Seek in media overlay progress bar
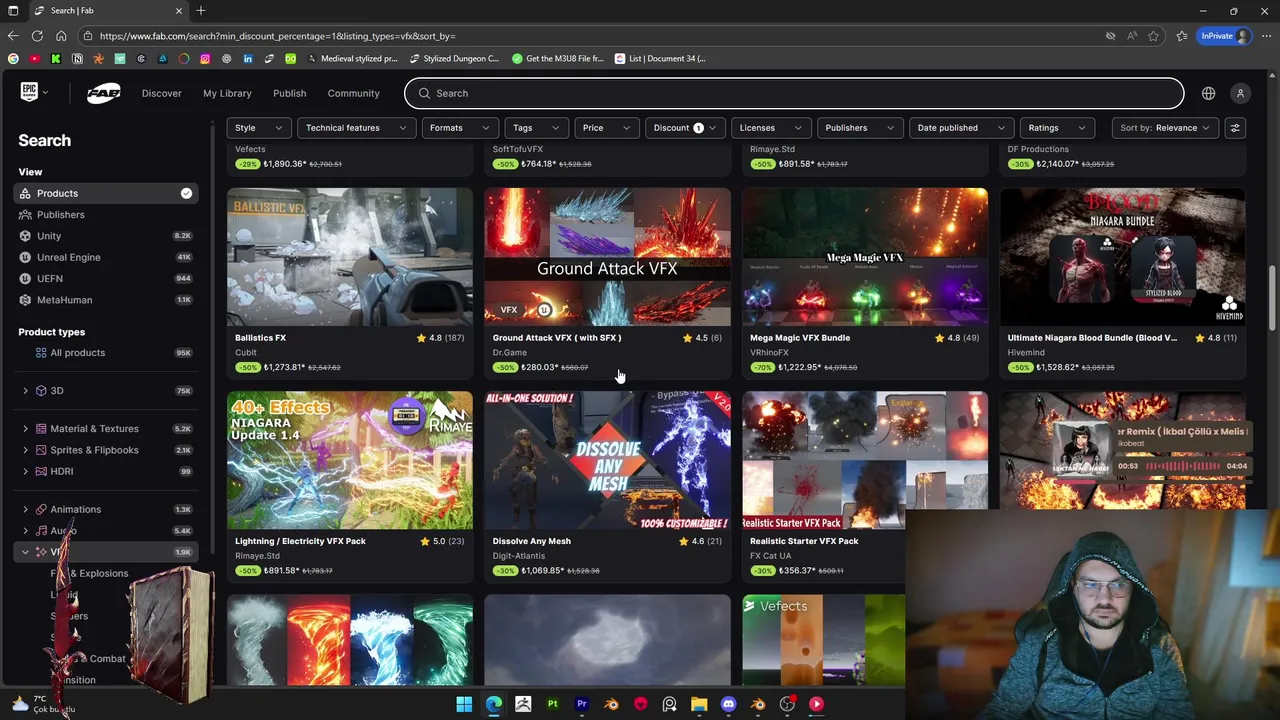Viewport: 1280px width, 720px height. [x=1184, y=466]
